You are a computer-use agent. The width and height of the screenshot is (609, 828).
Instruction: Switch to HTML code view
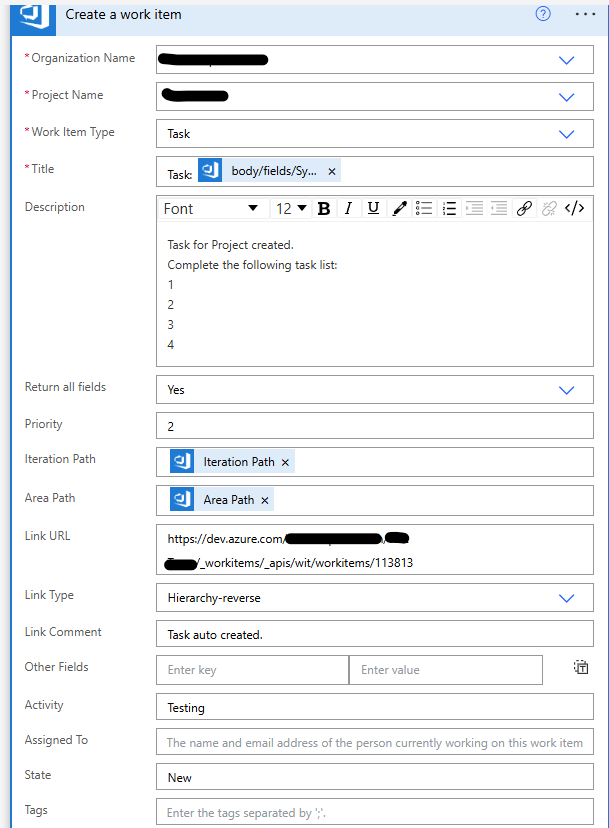click(x=574, y=209)
